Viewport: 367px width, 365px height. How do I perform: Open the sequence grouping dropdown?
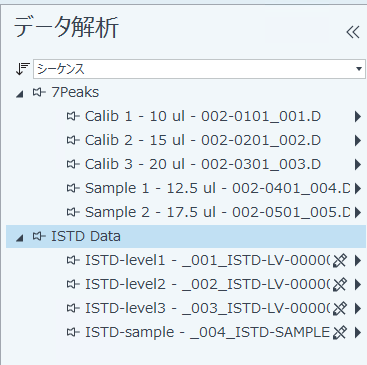coord(199,69)
